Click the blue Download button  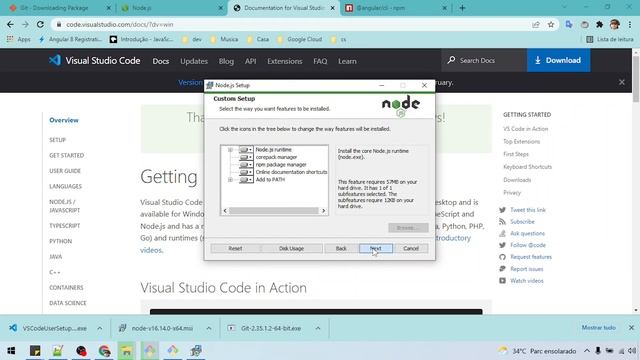coord(558,60)
